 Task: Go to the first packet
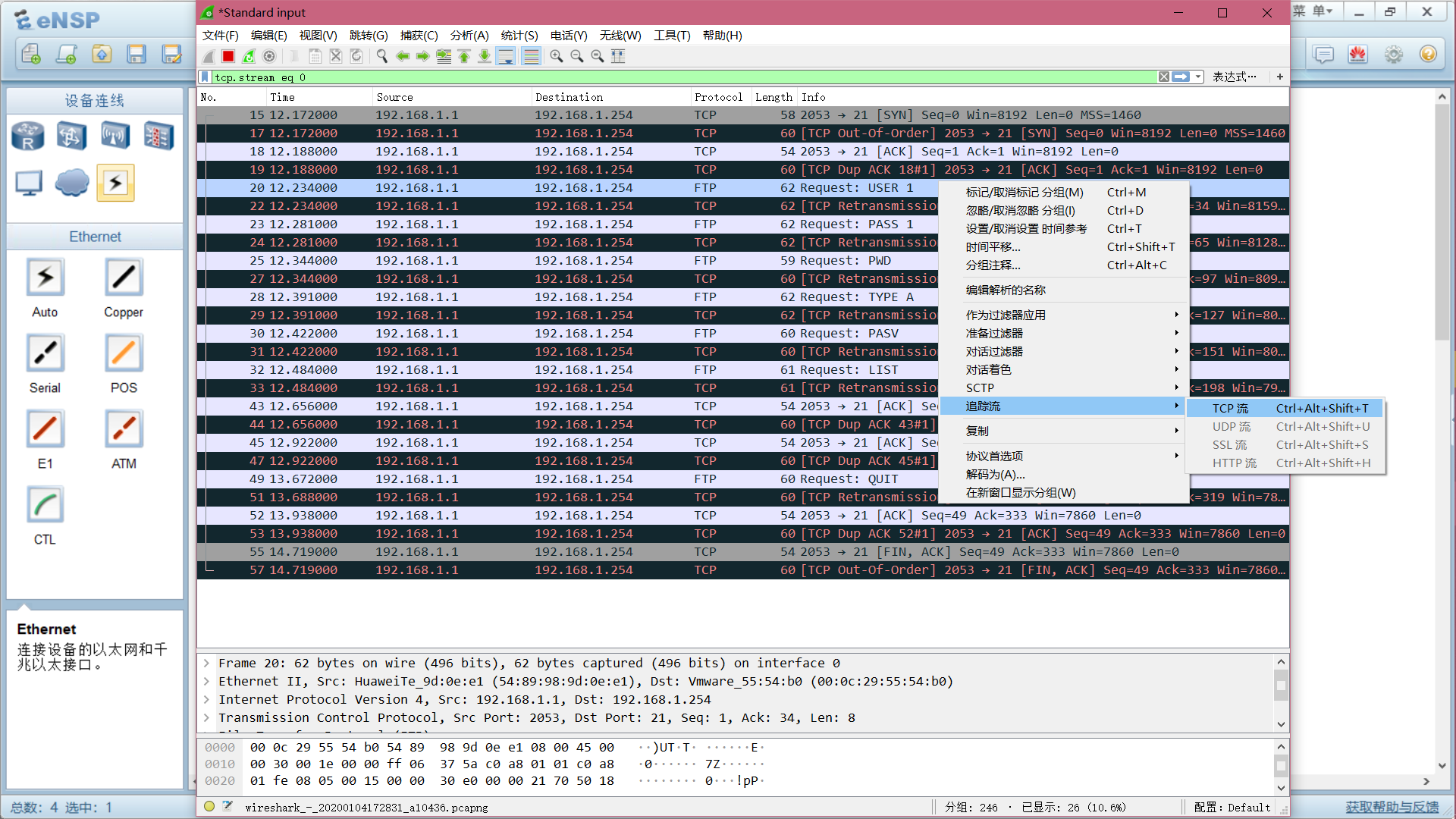coord(464,56)
